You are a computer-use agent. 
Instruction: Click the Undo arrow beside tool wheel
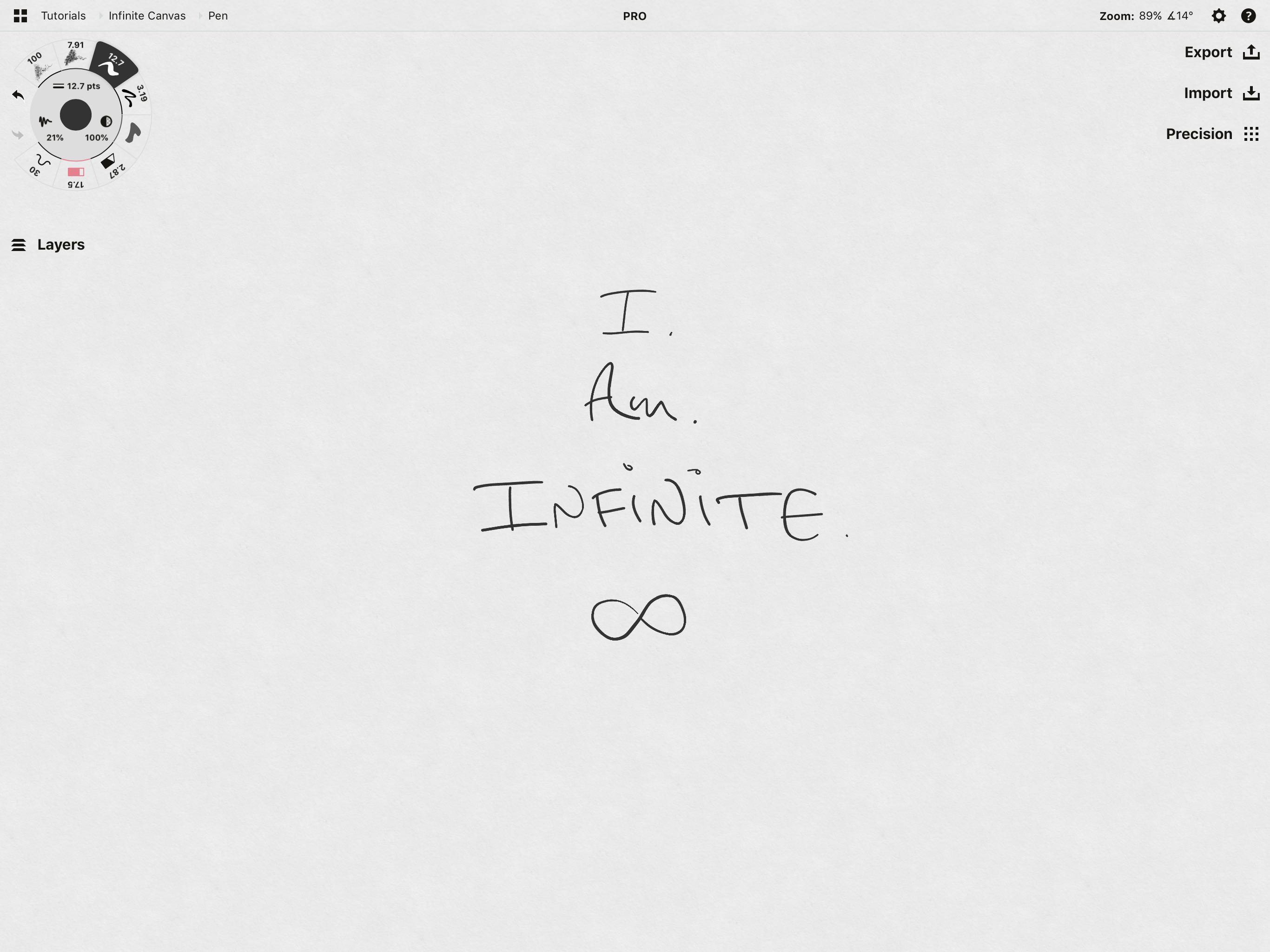tap(17, 95)
